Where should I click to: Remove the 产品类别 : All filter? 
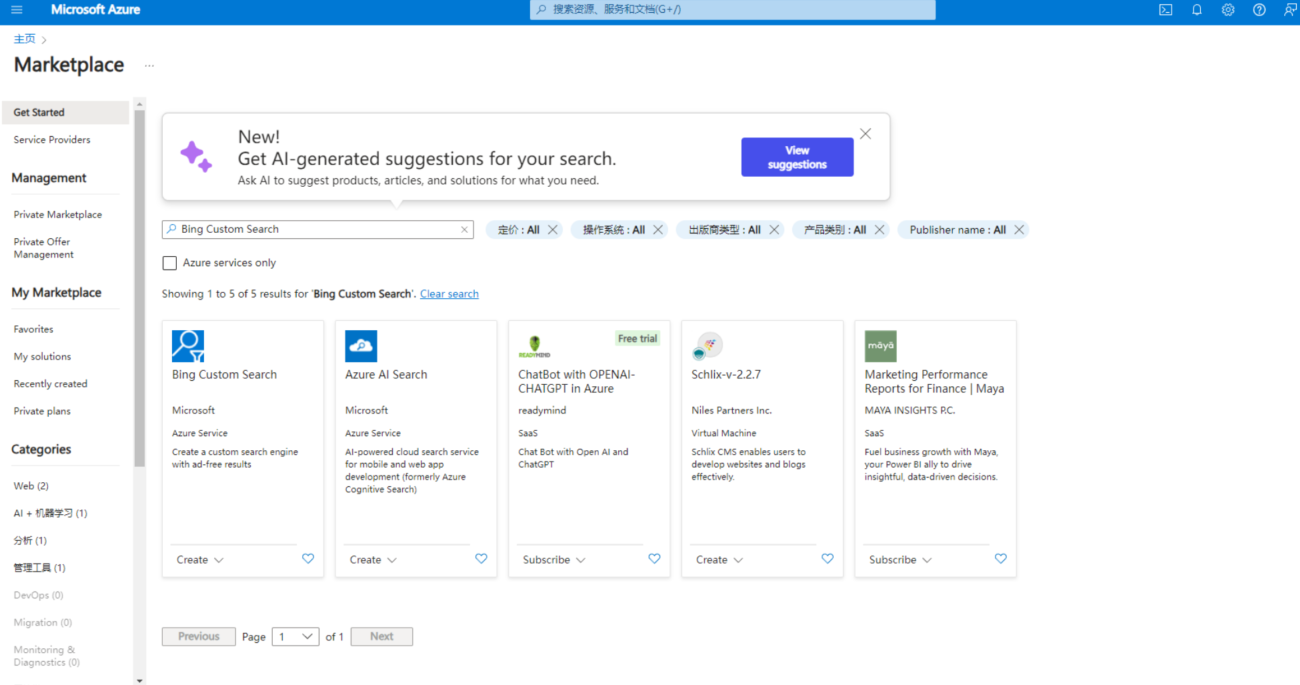(x=880, y=230)
